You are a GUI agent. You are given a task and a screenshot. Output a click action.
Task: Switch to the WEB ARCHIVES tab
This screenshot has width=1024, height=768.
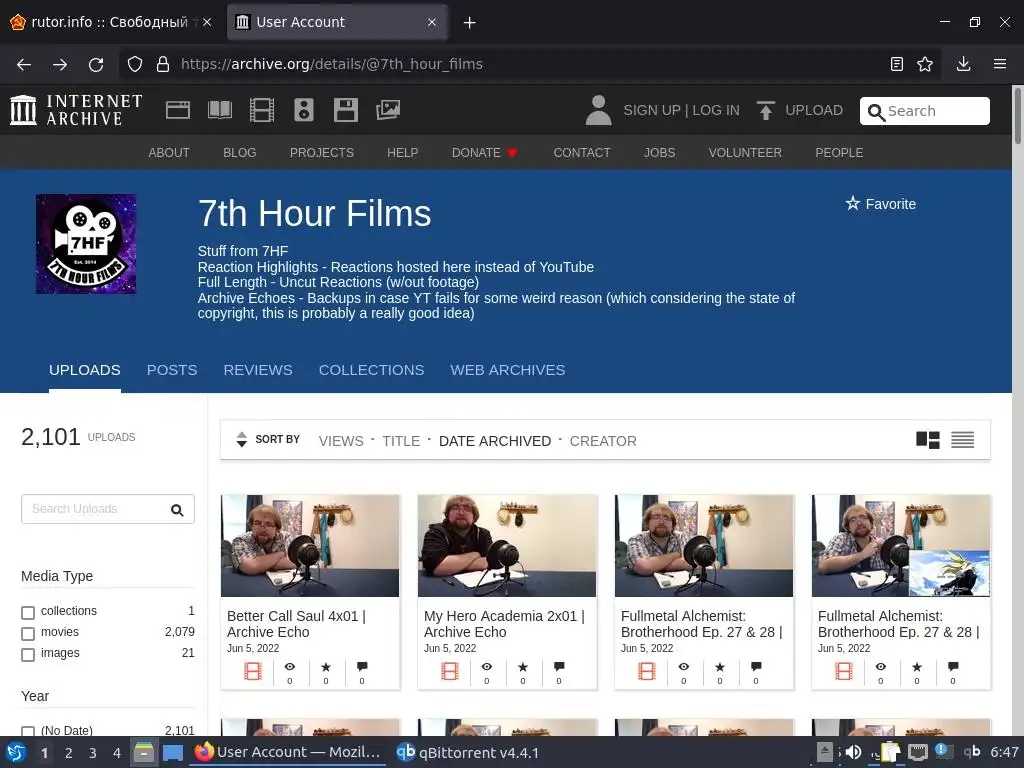[x=507, y=370]
